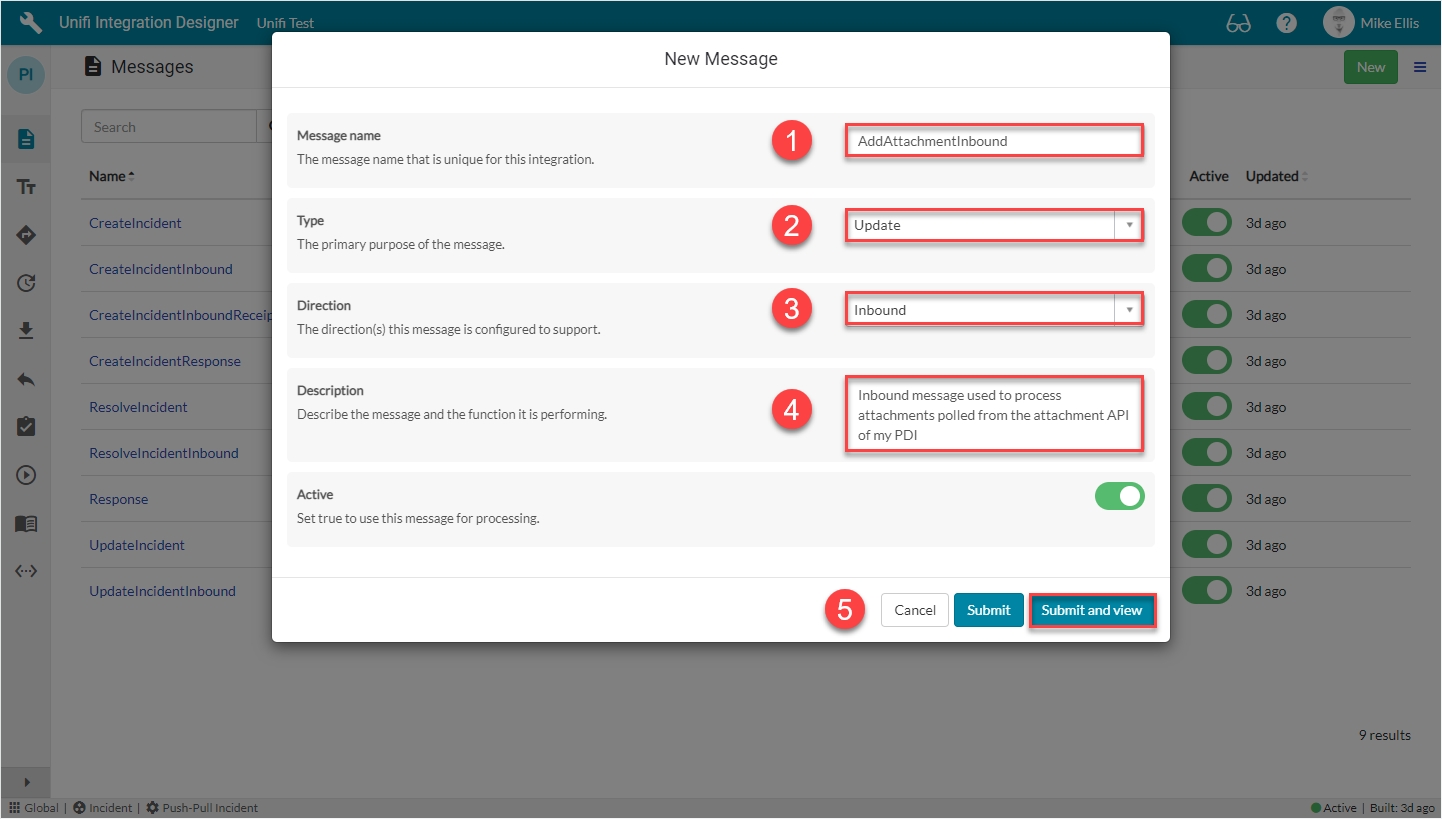Expand the sidebar with bottom arrow
Image resolution: width=1442 pixels, height=819 pixels.
26,782
